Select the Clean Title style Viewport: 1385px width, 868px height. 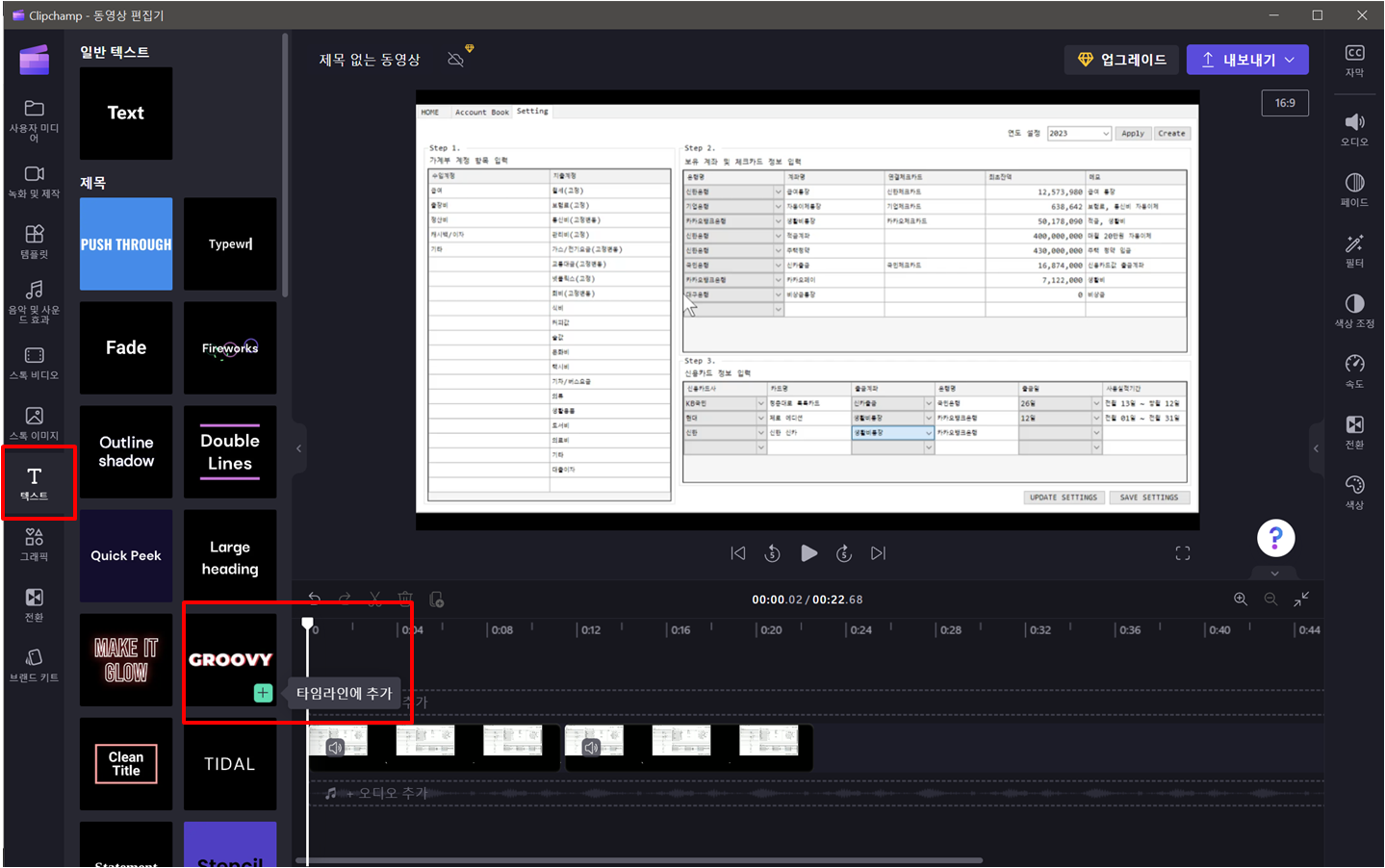(126, 764)
